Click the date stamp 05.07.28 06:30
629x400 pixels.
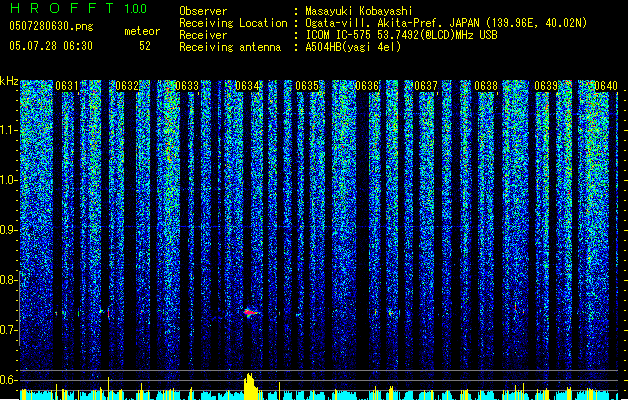click(51, 46)
